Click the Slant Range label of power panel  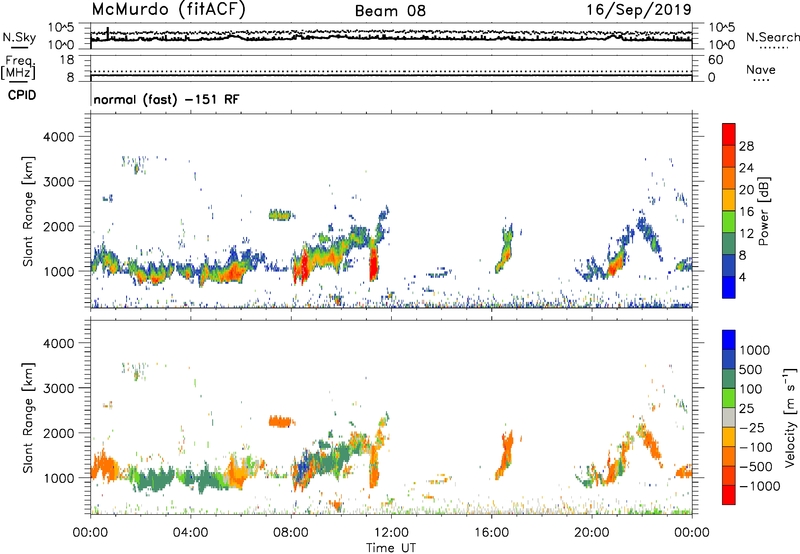point(28,211)
